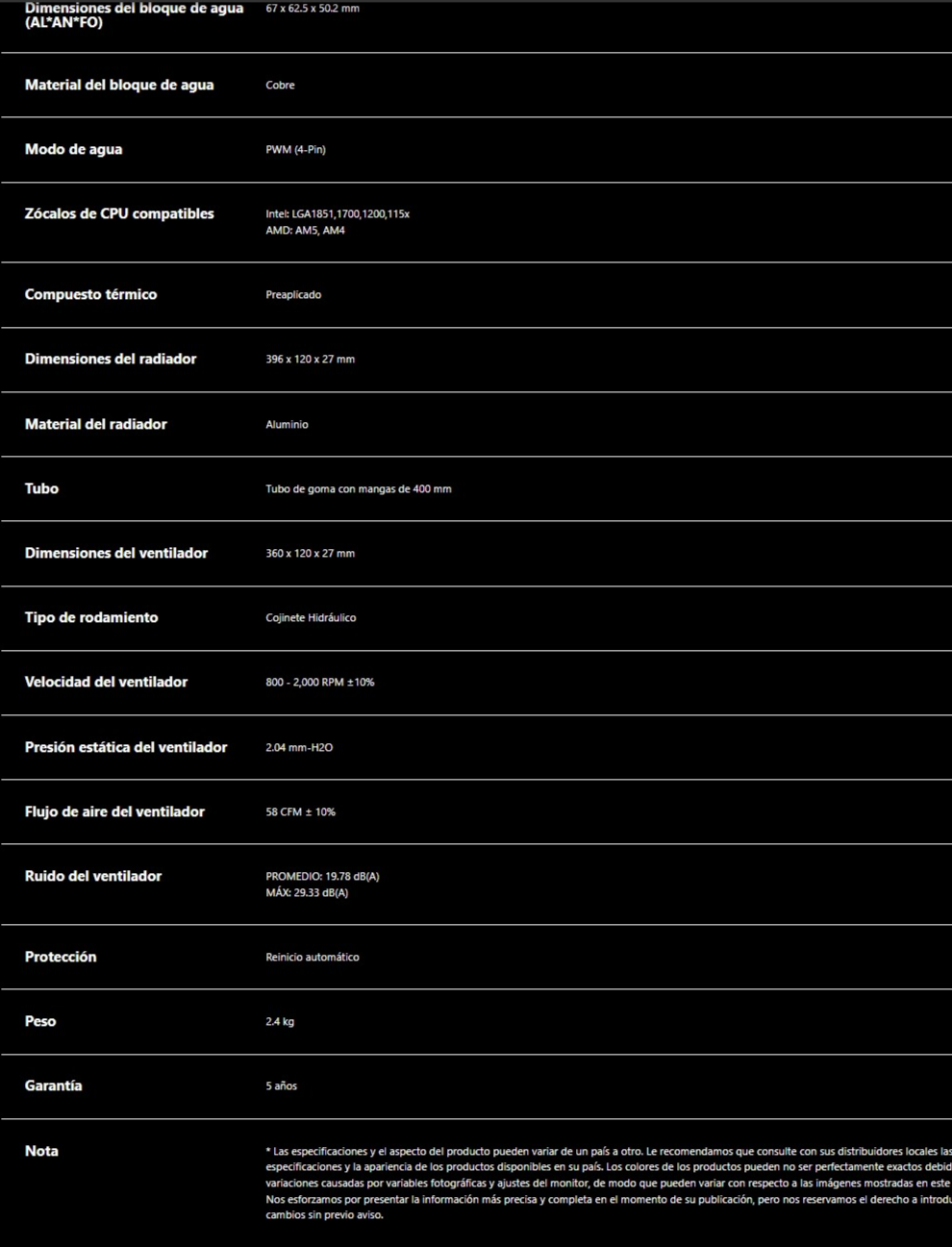Click the 'Zócalos de CPU compatibles' heading

(119, 213)
